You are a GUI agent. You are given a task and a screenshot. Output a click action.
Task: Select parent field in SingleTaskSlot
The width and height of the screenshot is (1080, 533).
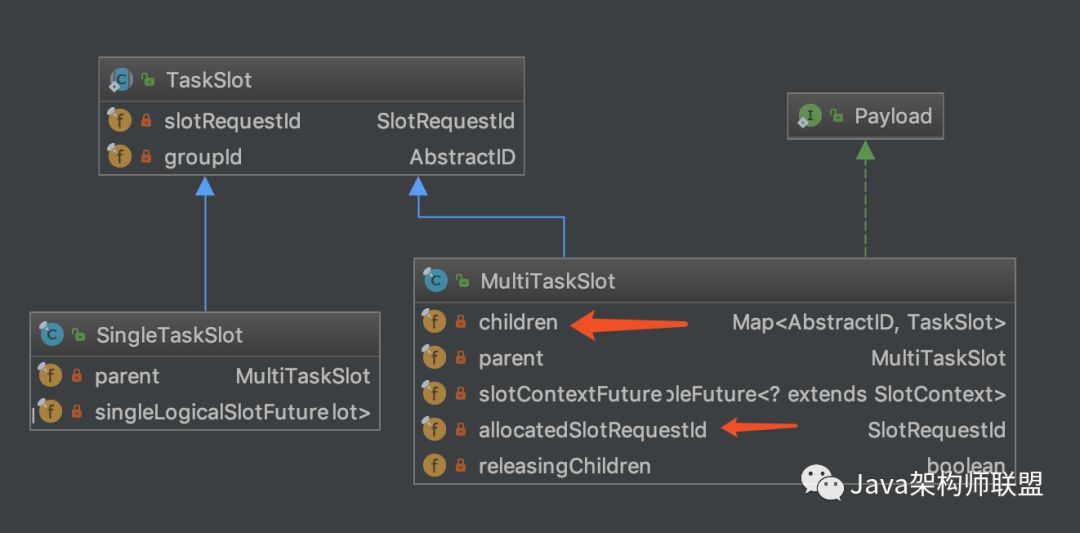click(x=127, y=376)
